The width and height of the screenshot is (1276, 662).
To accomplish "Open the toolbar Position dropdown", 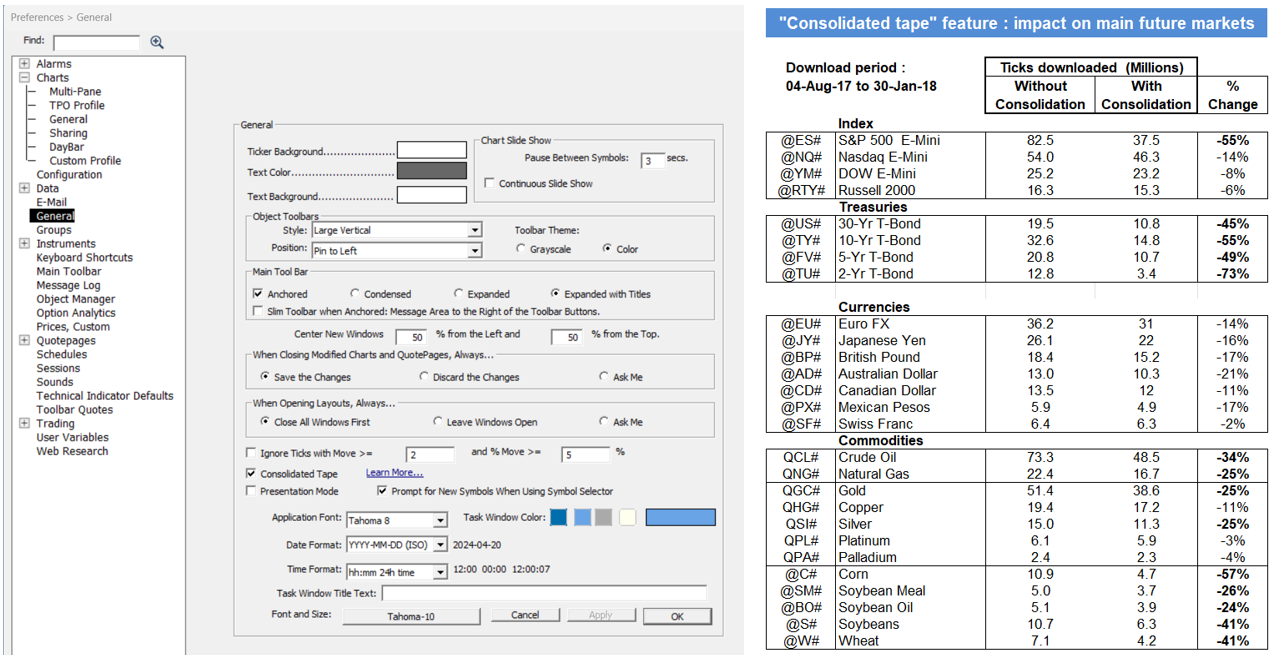I will (x=475, y=251).
